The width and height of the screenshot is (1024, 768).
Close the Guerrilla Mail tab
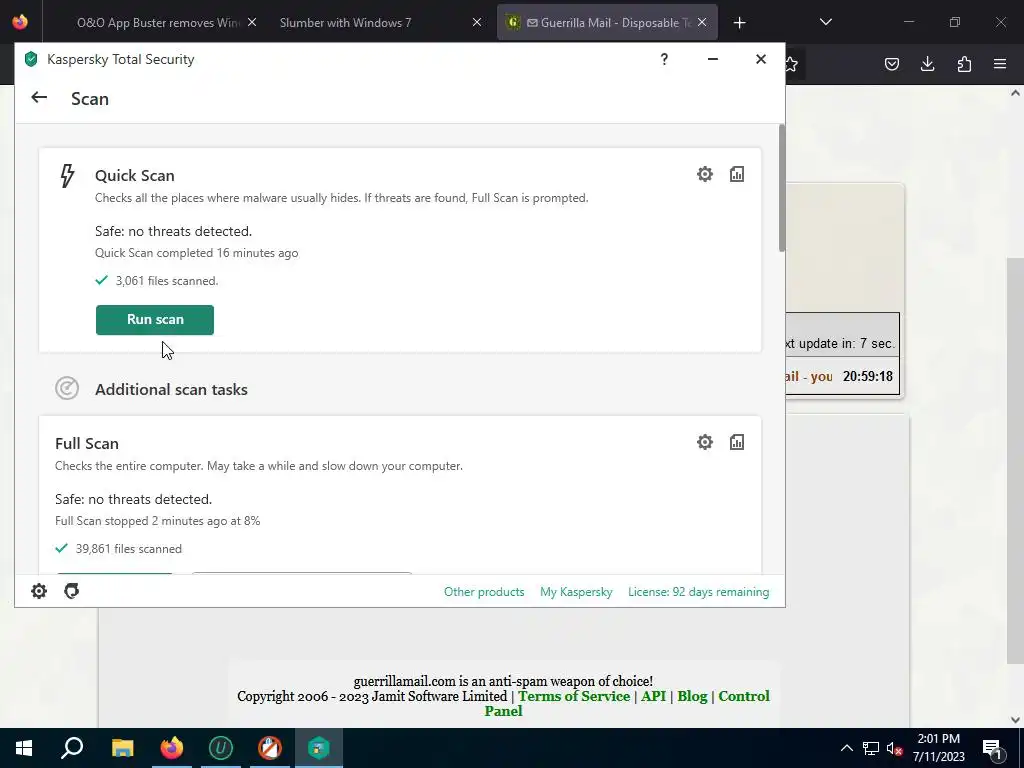702,23
